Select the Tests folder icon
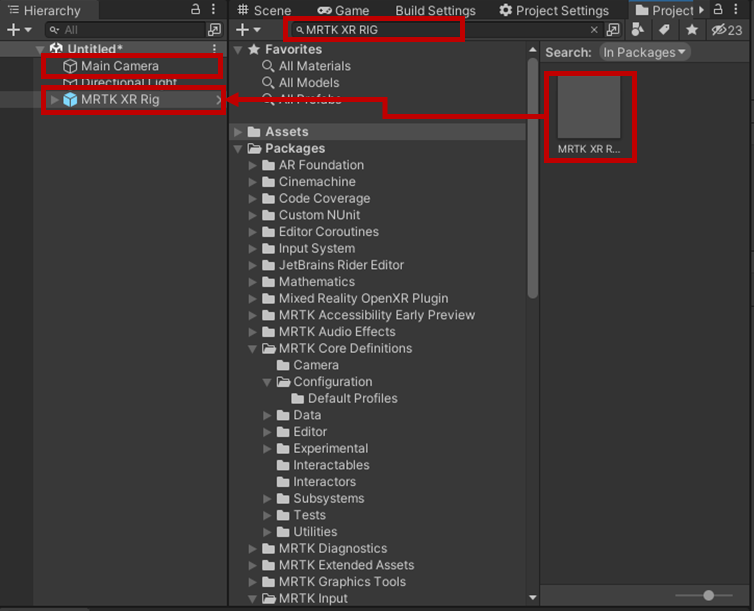 pos(283,515)
